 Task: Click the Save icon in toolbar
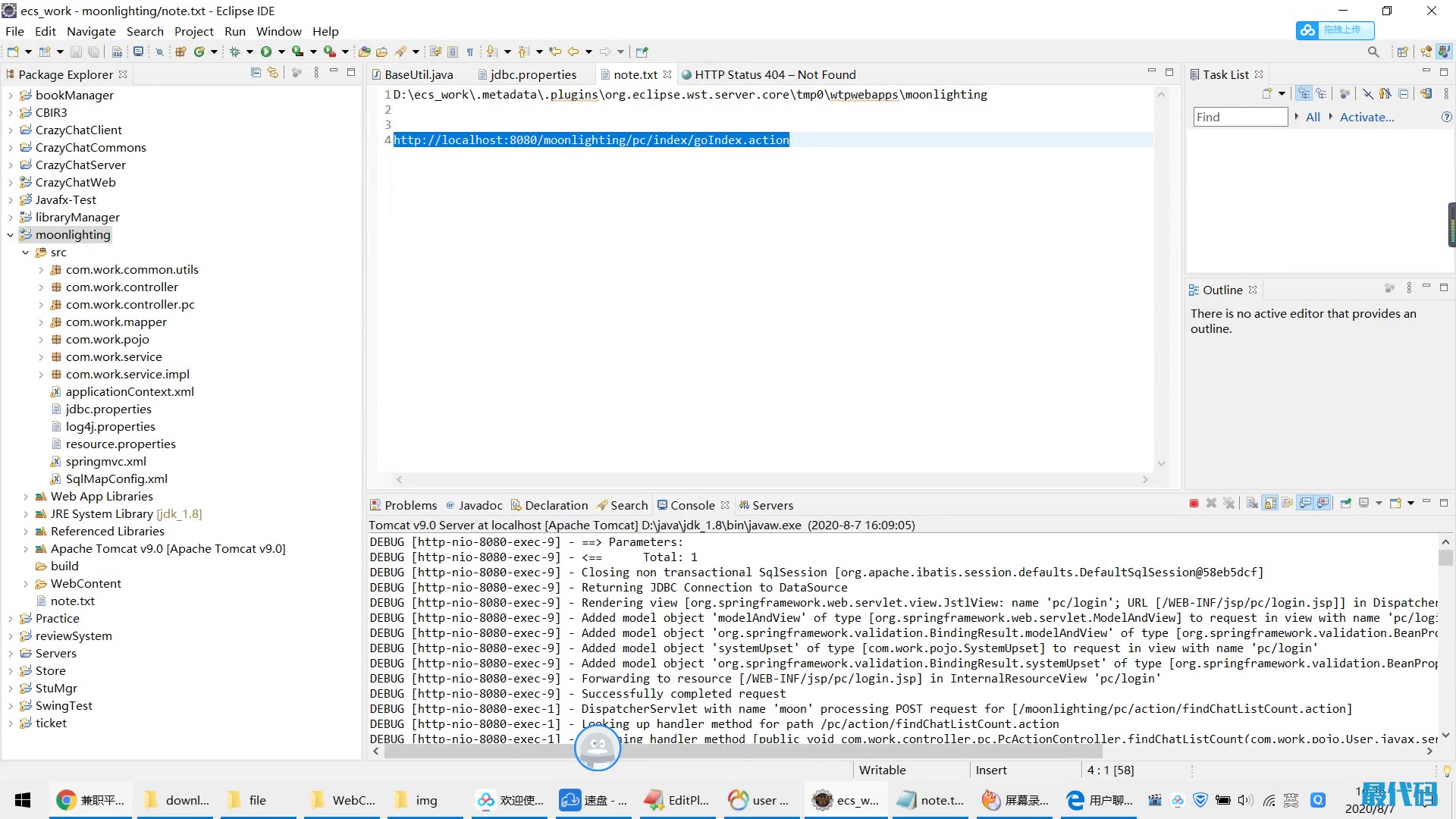click(76, 52)
